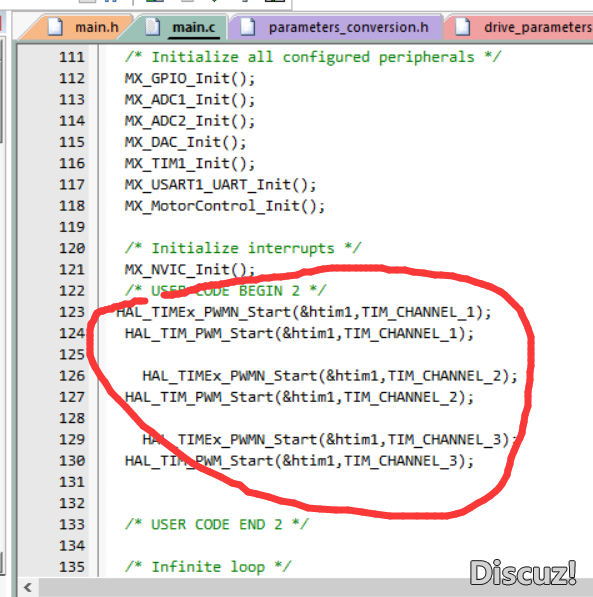Click line number 135

pyautogui.click(x=72, y=567)
